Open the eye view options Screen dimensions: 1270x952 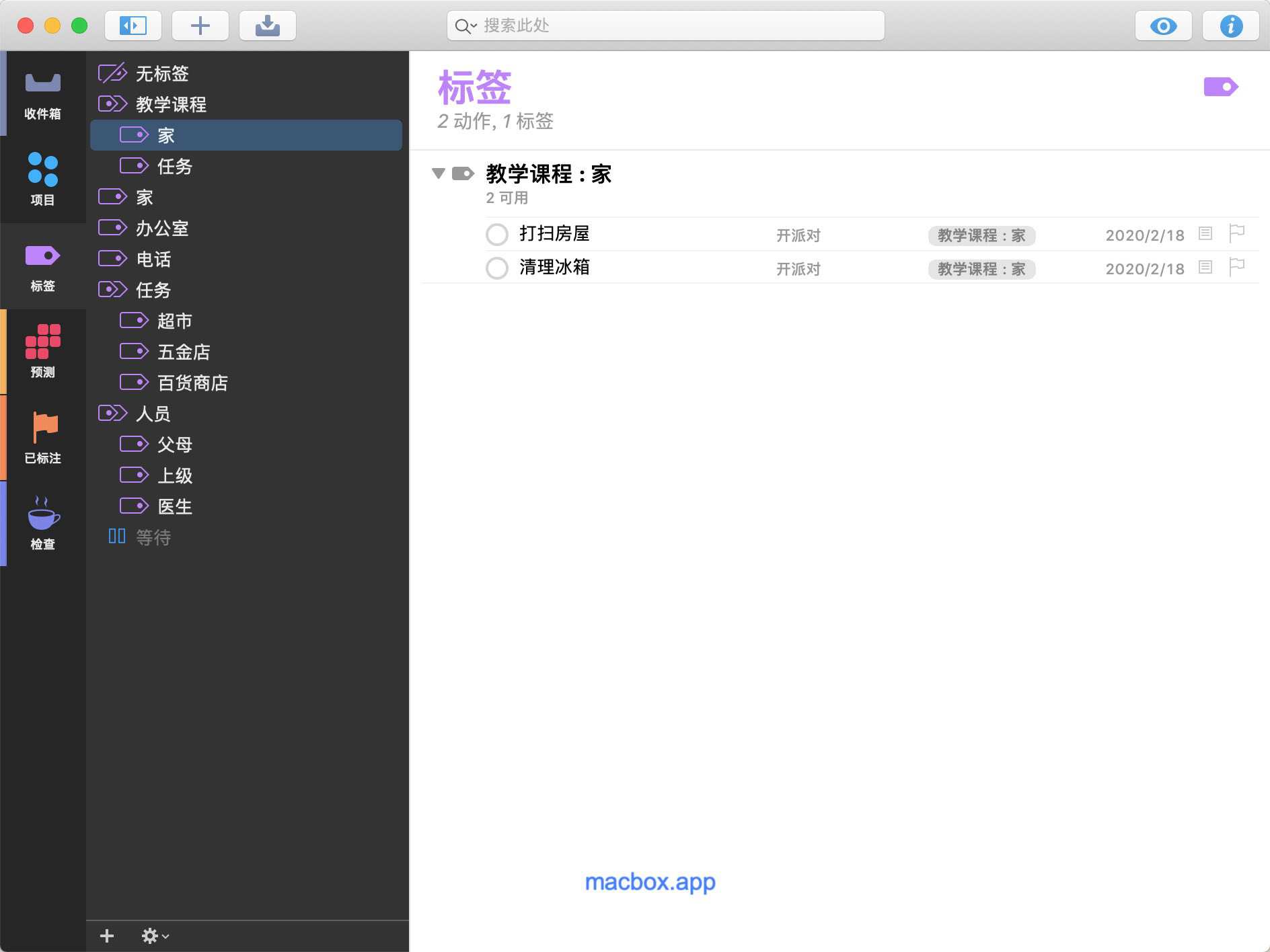pyautogui.click(x=1163, y=26)
